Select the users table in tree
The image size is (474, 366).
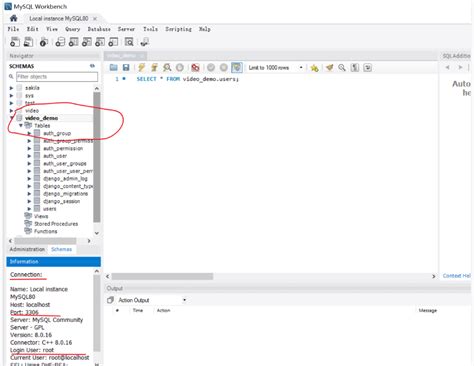[x=49, y=209]
